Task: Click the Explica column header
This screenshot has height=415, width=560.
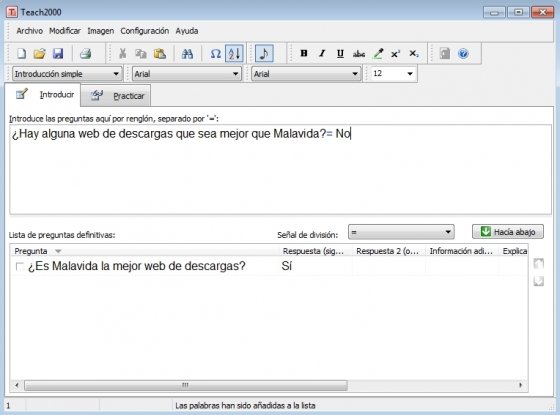Action: tap(514, 251)
